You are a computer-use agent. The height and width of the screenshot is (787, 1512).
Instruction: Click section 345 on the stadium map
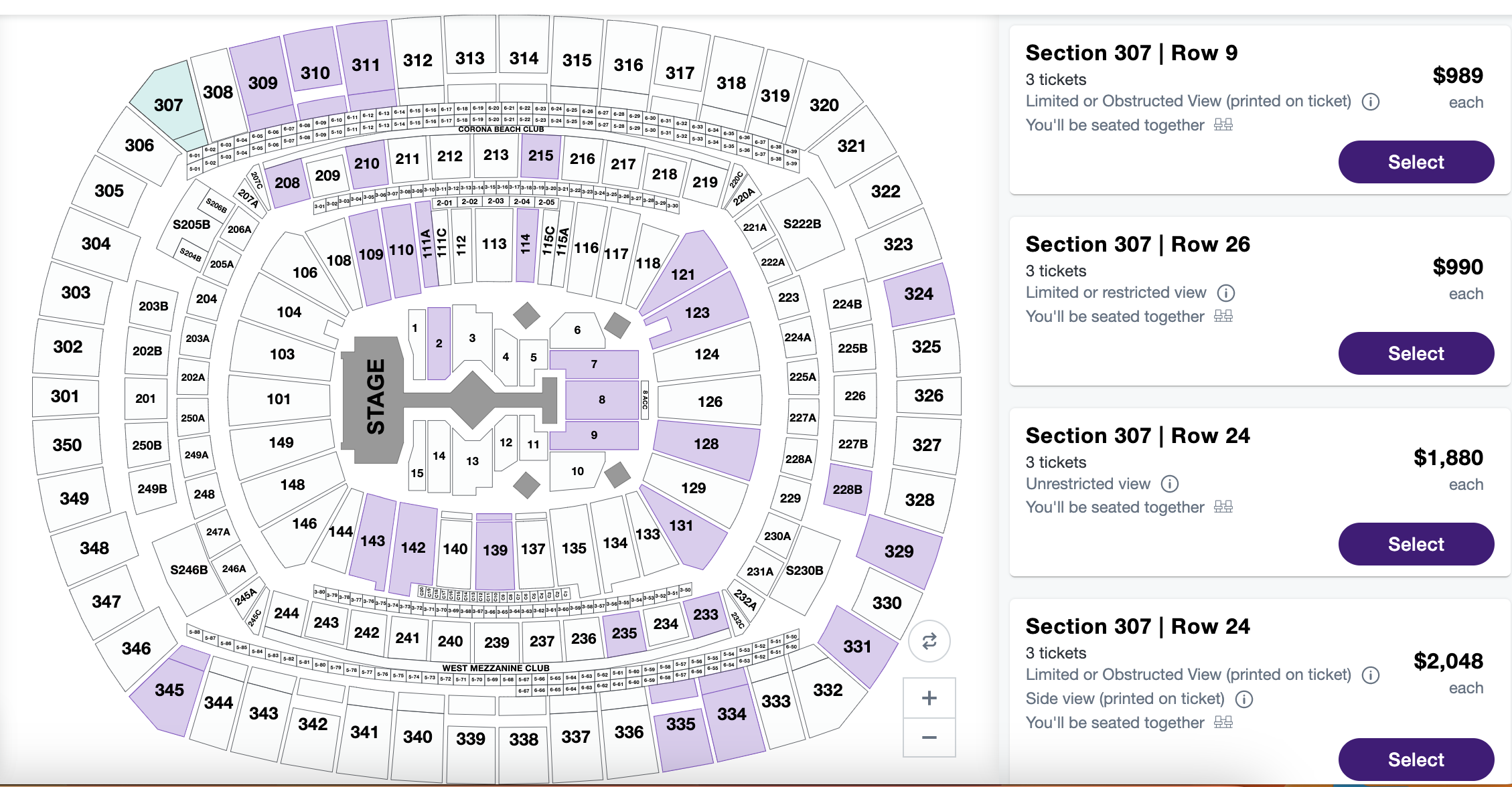169,690
